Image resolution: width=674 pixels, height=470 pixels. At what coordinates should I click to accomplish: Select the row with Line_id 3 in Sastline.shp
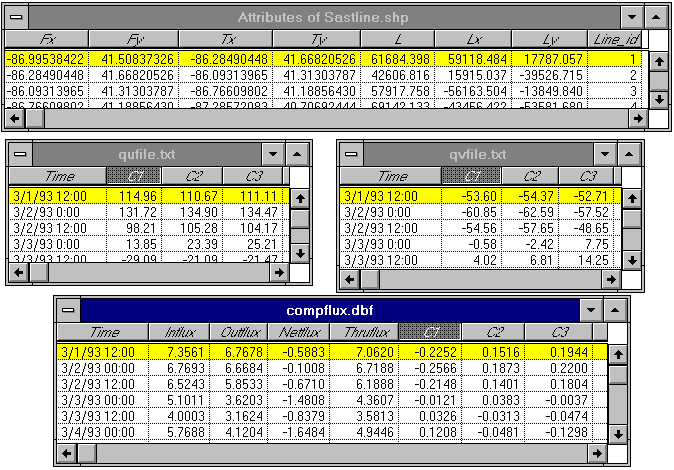click(x=320, y=89)
